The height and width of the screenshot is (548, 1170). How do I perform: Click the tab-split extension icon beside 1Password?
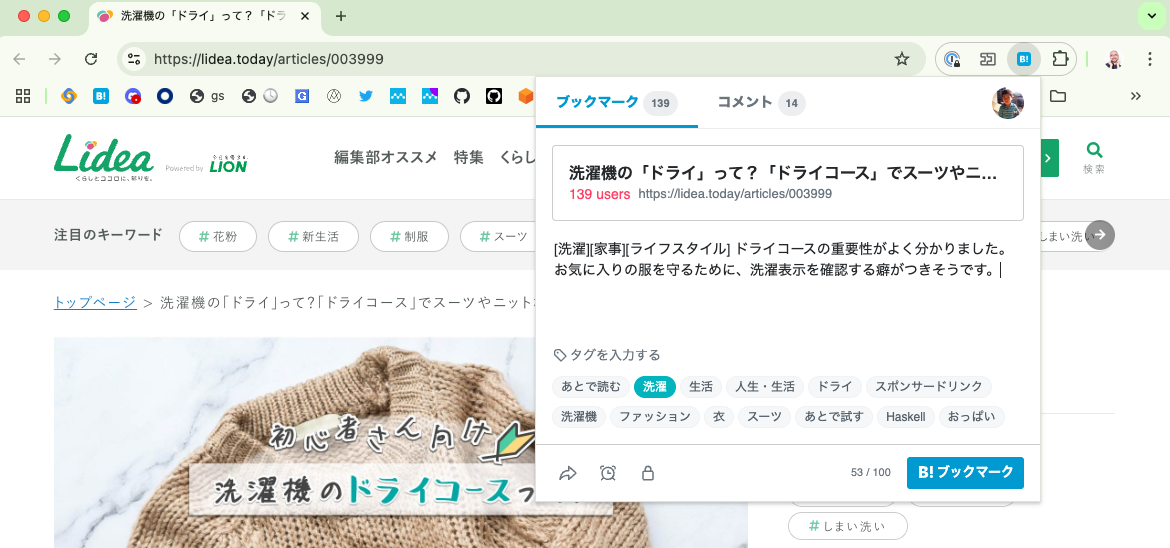pos(988,59)
